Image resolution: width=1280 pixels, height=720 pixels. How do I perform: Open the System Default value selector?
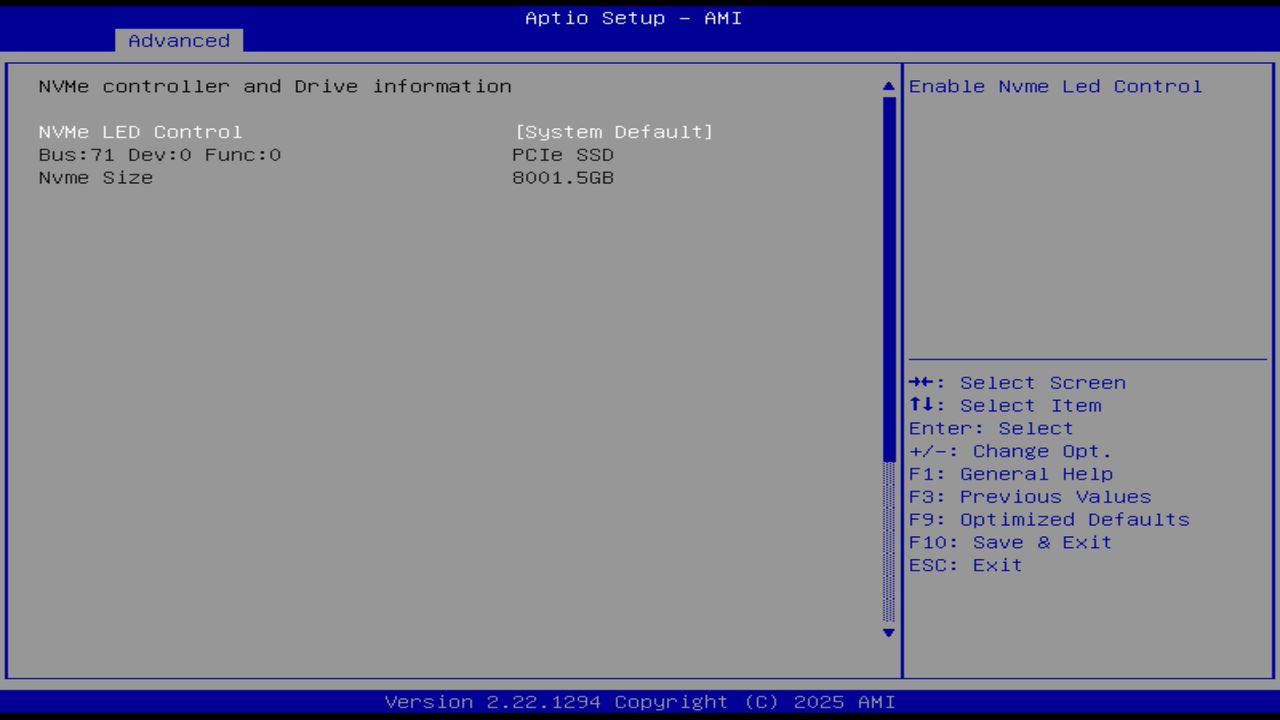click(613, 131)
